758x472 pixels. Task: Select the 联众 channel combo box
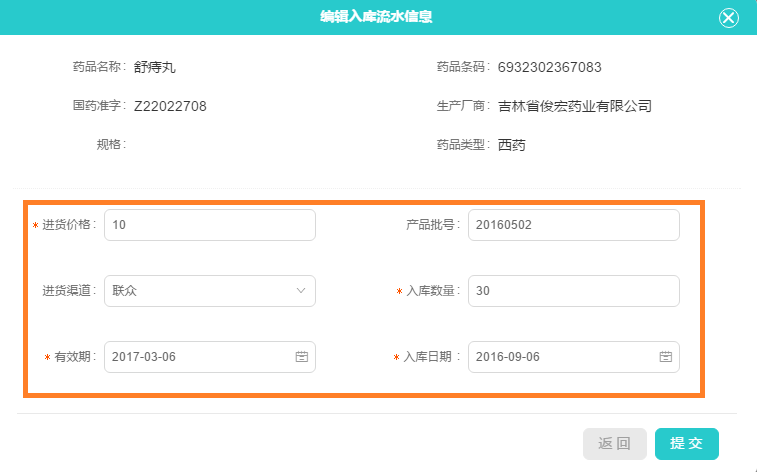(210, 291)
